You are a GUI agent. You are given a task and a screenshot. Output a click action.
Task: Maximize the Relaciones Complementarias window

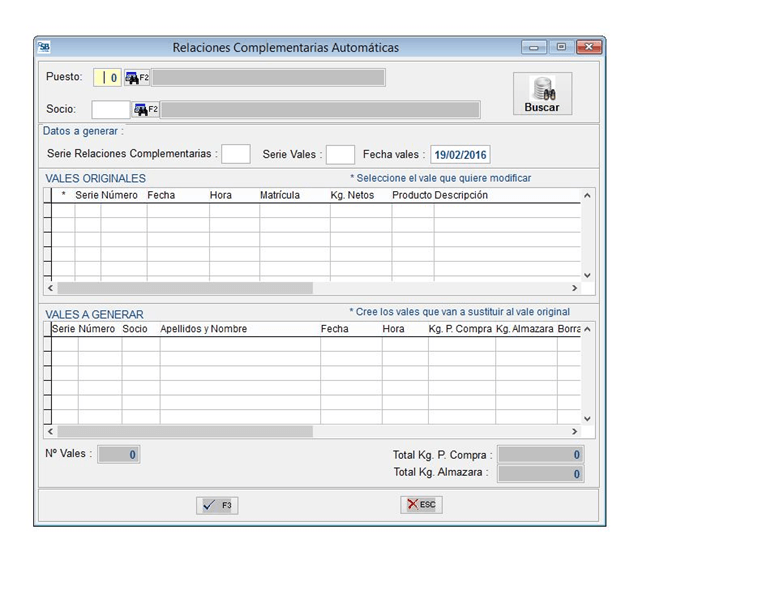tap(561, 47)
